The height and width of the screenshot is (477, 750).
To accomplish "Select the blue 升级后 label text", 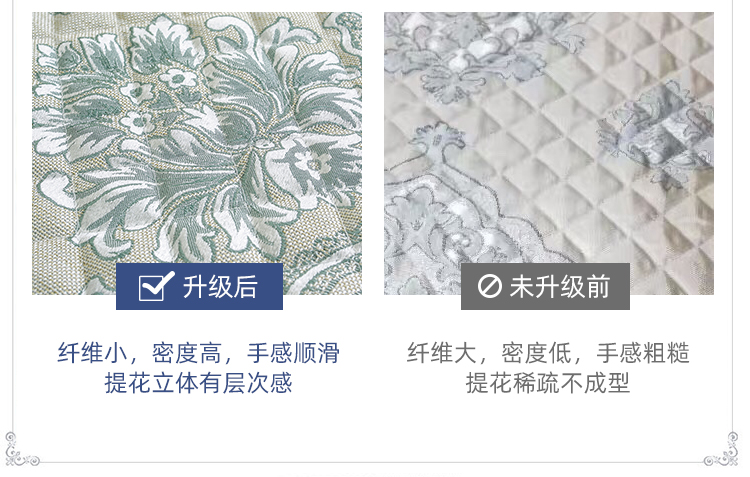I will point(221,287).
